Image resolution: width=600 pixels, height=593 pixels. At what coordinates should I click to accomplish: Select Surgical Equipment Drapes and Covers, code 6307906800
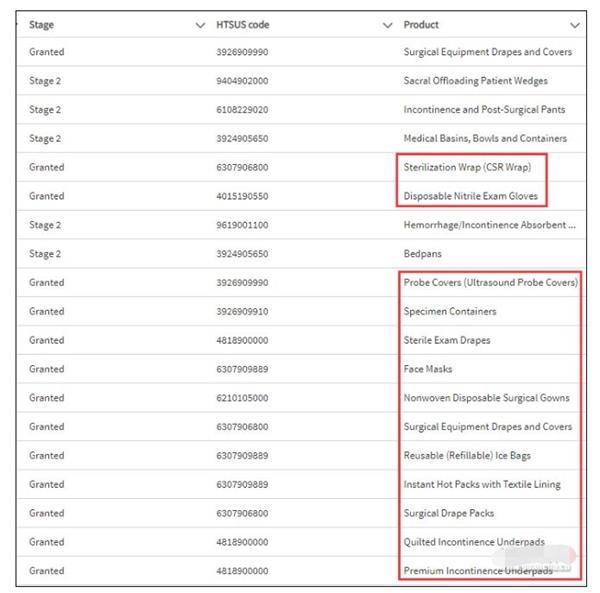(488, 427)
